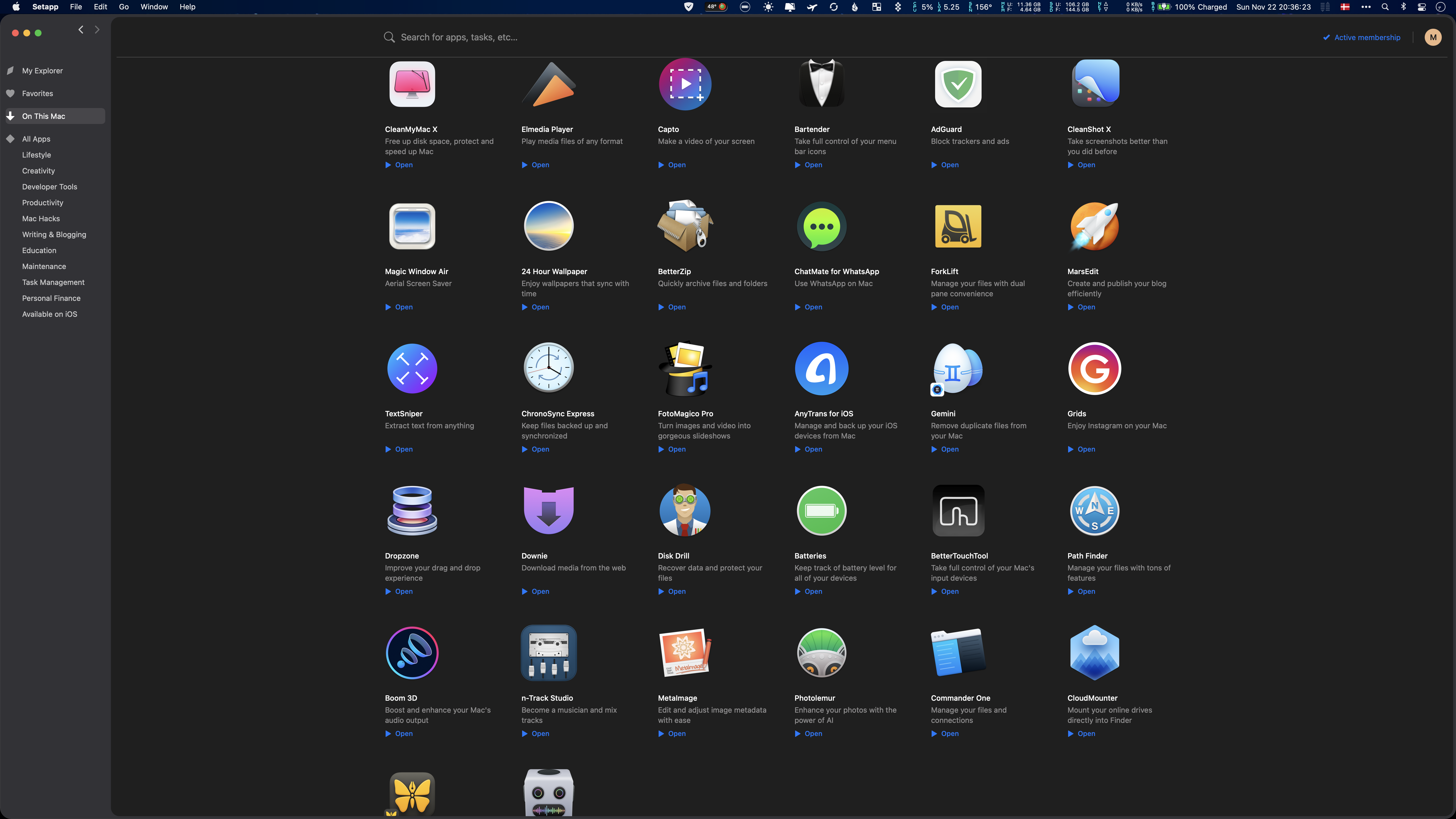Click Open link under Capto
The image size is (1456, 819).
(x=672, y=165)
